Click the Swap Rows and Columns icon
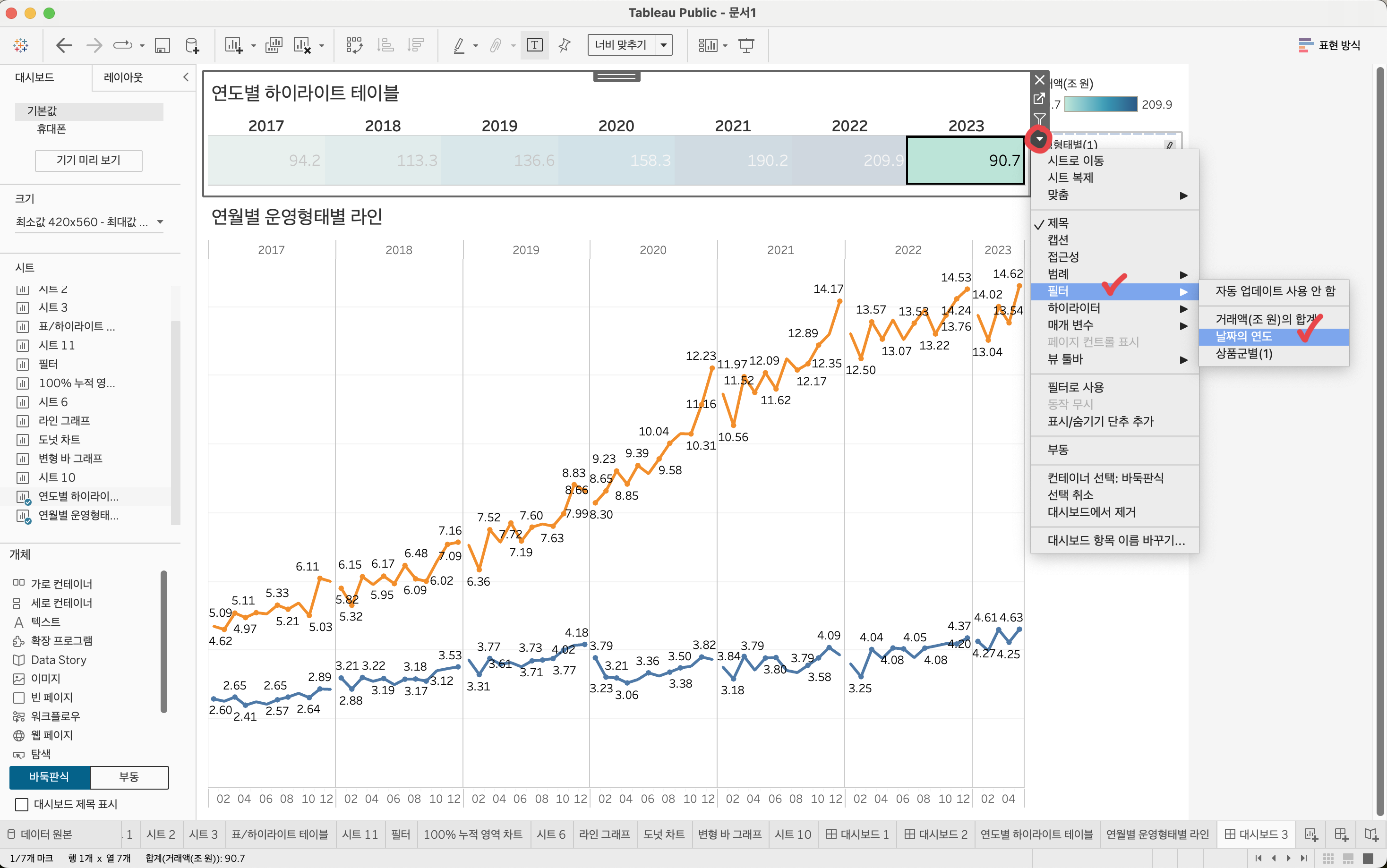 tap(354, 45)
